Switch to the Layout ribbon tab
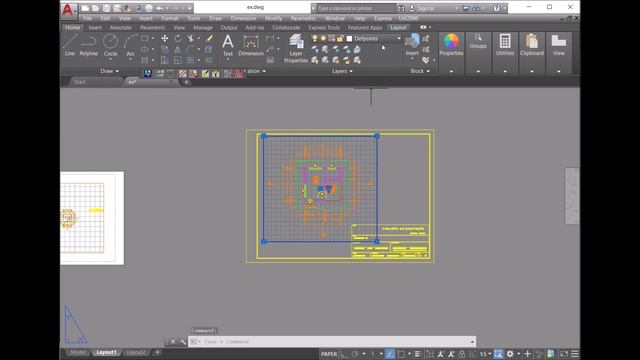This screenshot has height=360, width=640. [x=398, y=27]
